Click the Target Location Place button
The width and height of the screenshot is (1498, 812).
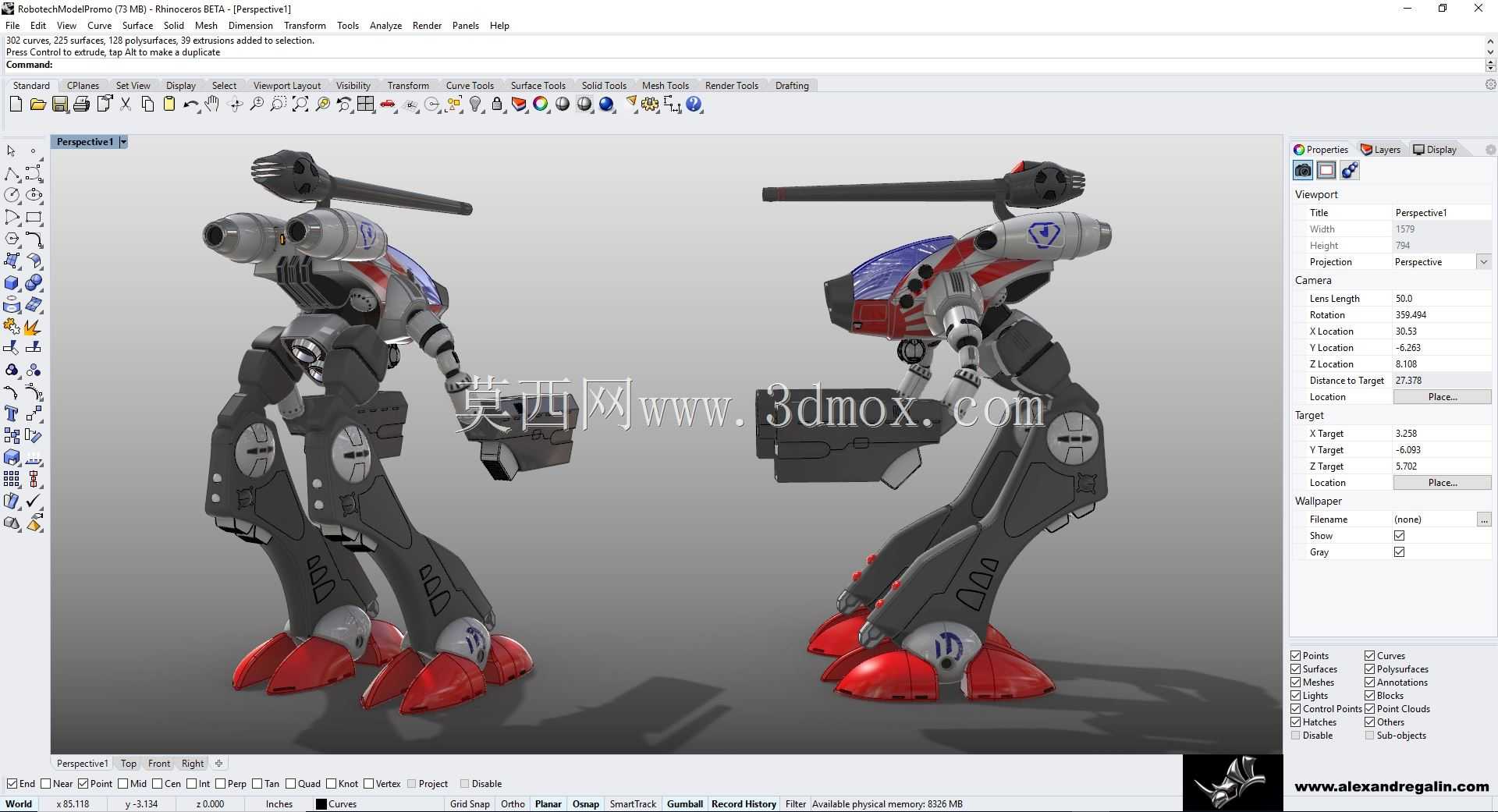point(1442,482)
